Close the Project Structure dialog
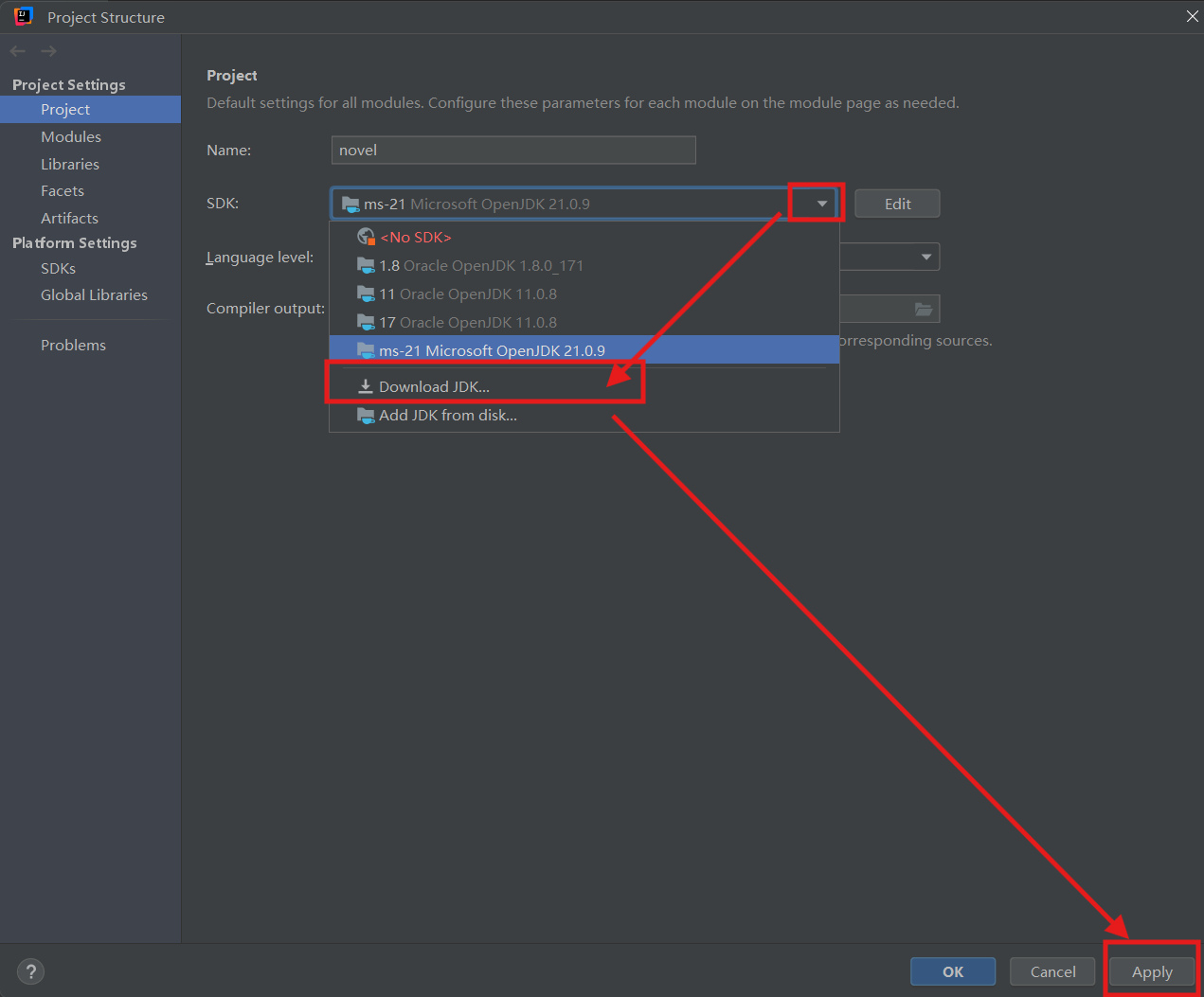1204x997 pixels. [1192, 16]
